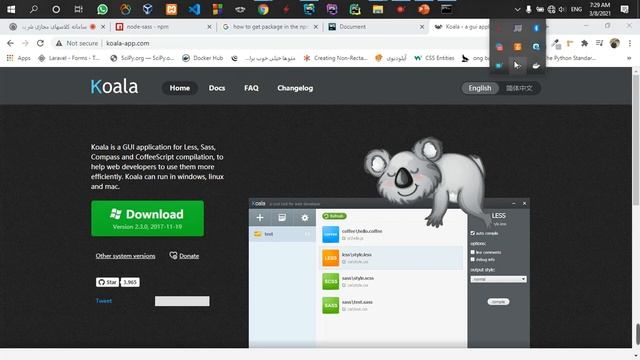Click the add project plus icon in Koala preview
The width and height of the screenshot is (640, 360).
click(x=260, y=218)
